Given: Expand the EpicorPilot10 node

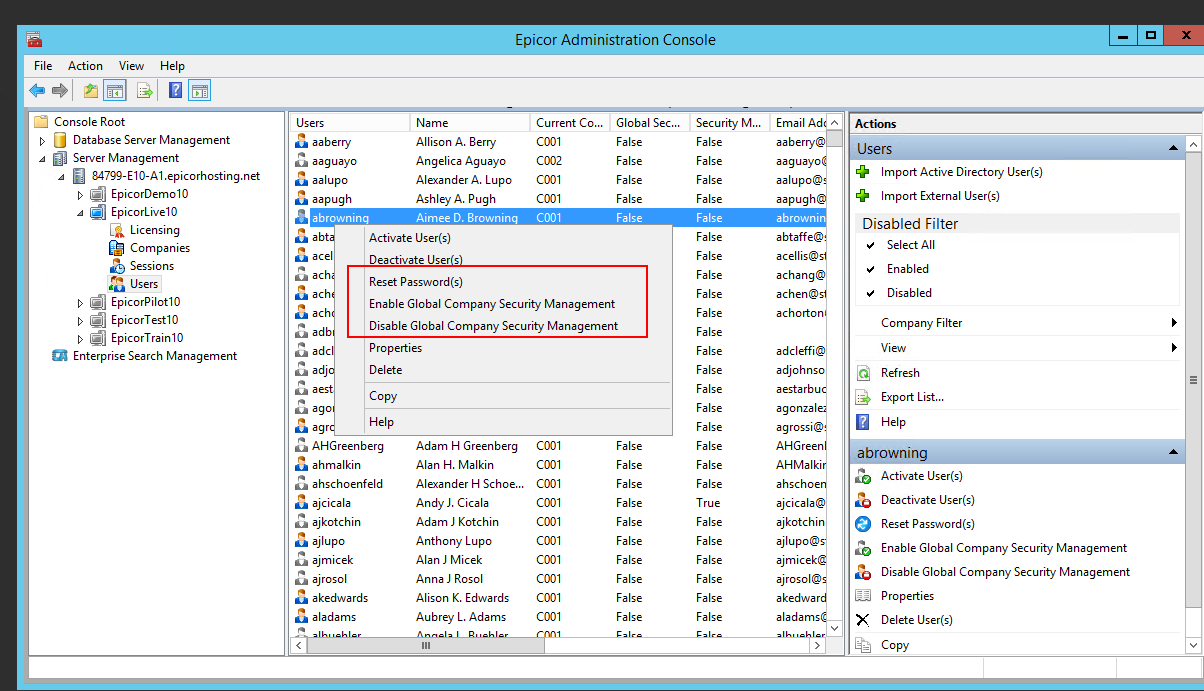Looking at the screenshot, I should click(x=81, y=302).
